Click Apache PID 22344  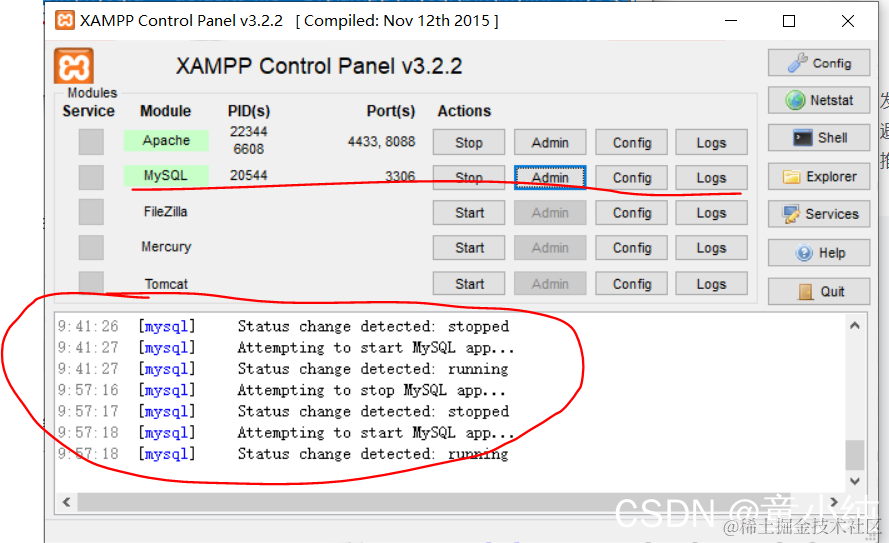click(248, 131)
